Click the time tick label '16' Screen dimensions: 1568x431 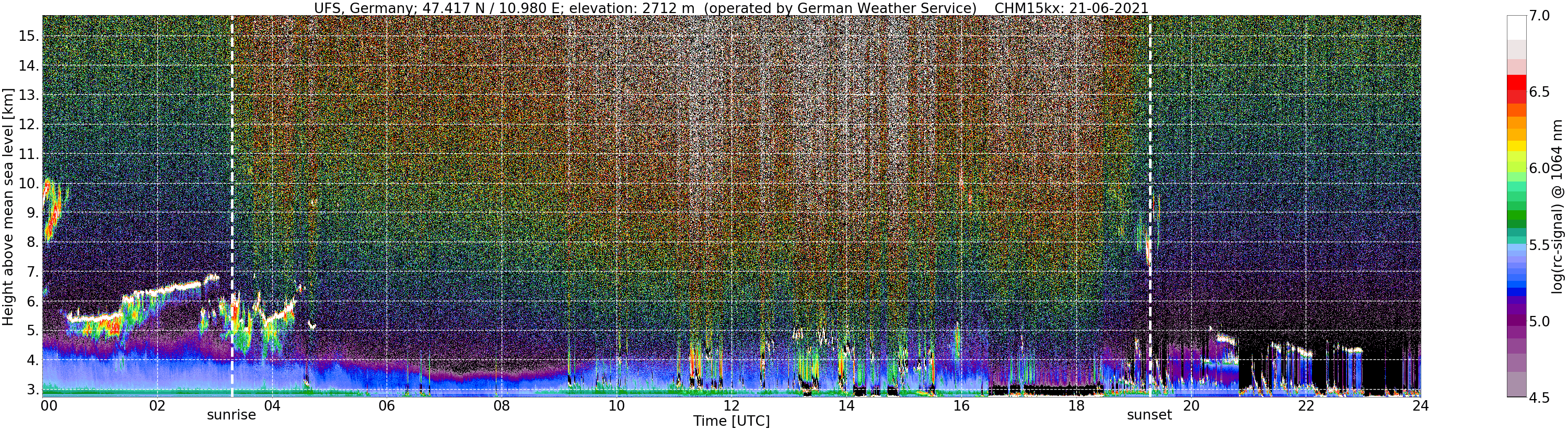(961, 406)
